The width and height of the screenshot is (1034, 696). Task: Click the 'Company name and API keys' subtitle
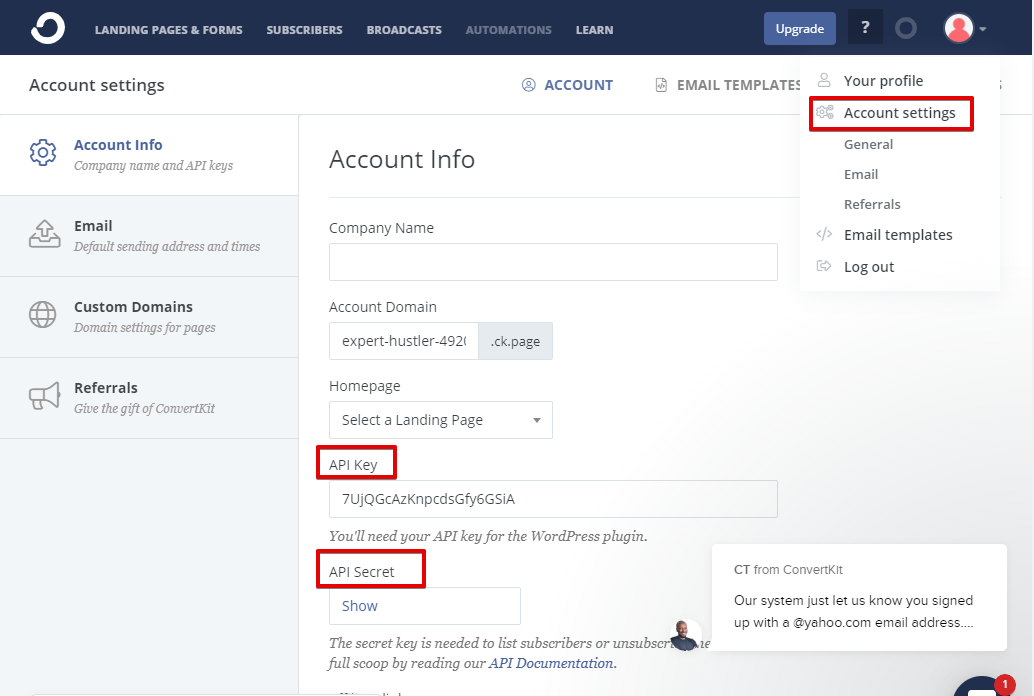(153, 166)
